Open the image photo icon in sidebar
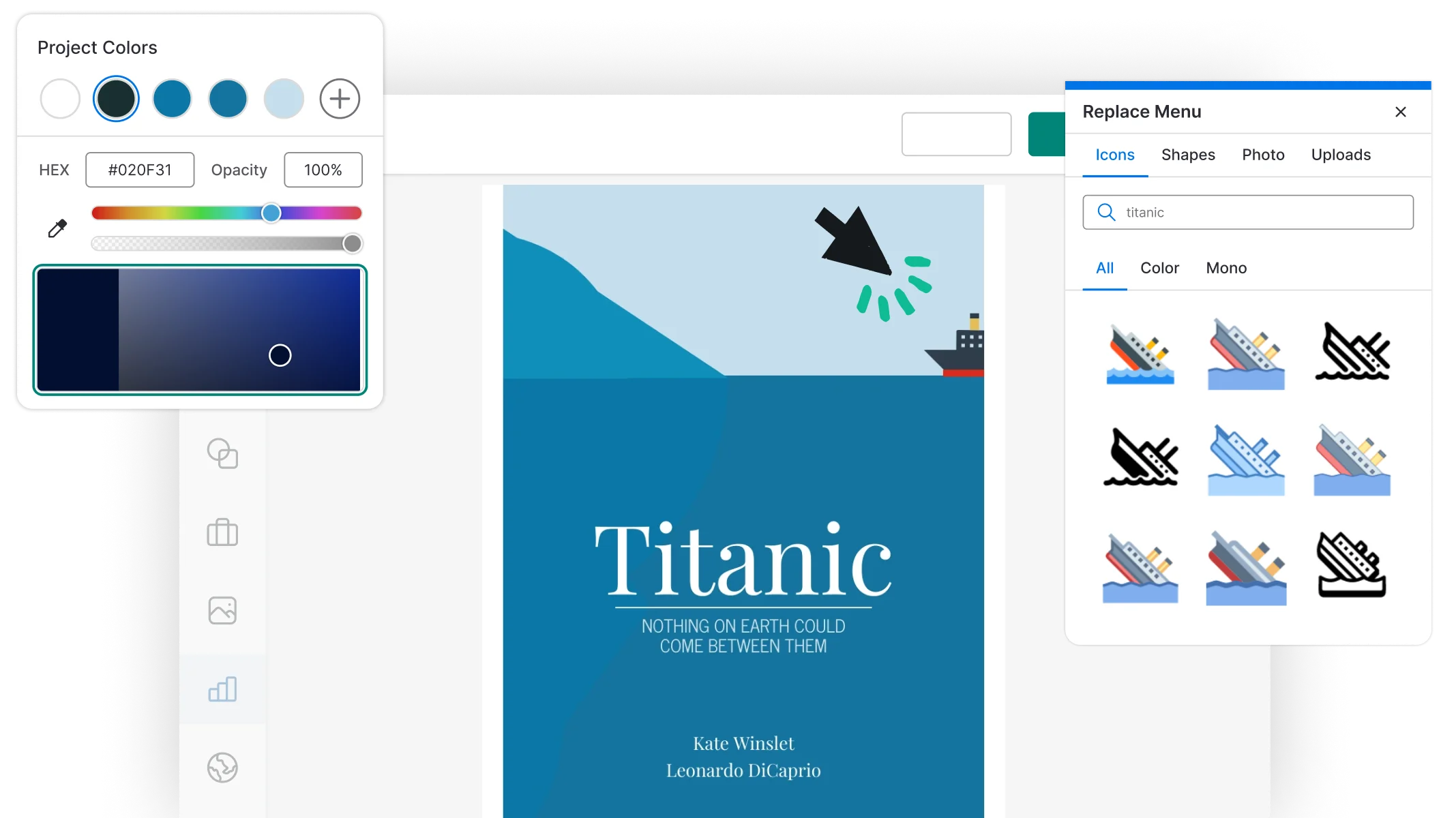1456x818 pixels. [222, 610]
